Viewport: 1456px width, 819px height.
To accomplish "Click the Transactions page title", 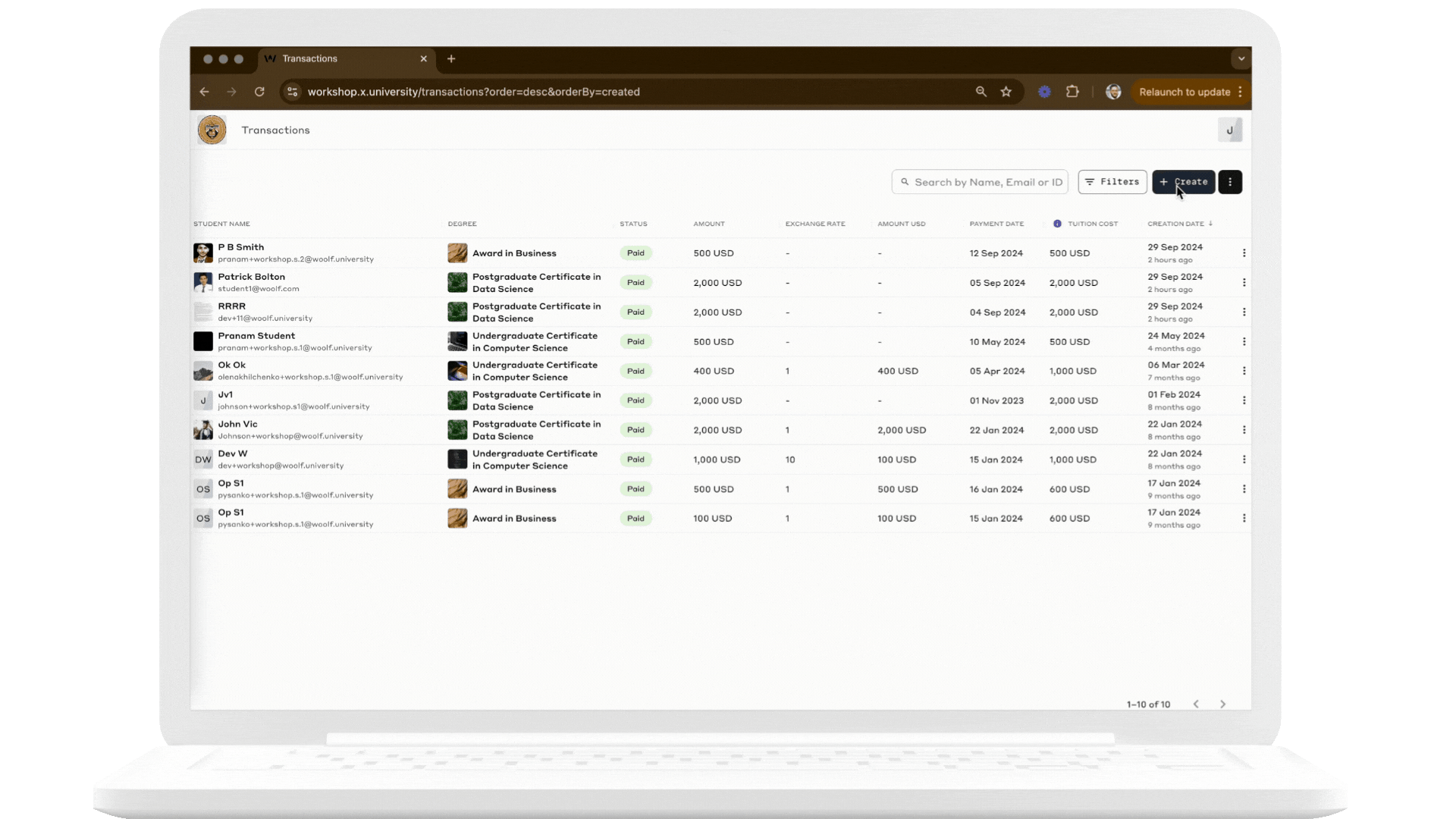I will [275, 130].
